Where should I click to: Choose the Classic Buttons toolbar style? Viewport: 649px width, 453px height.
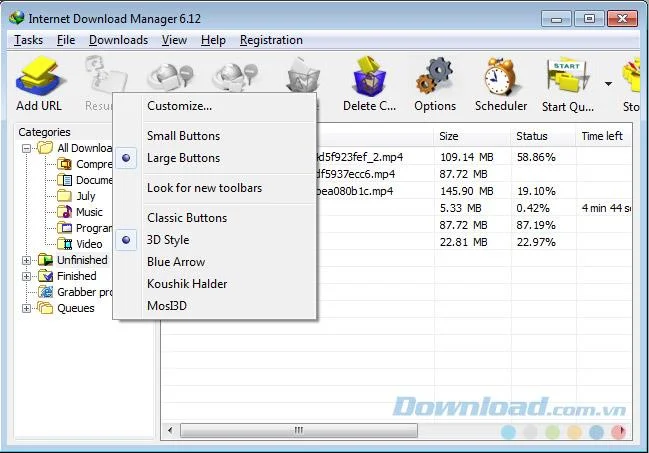[187, 218]
